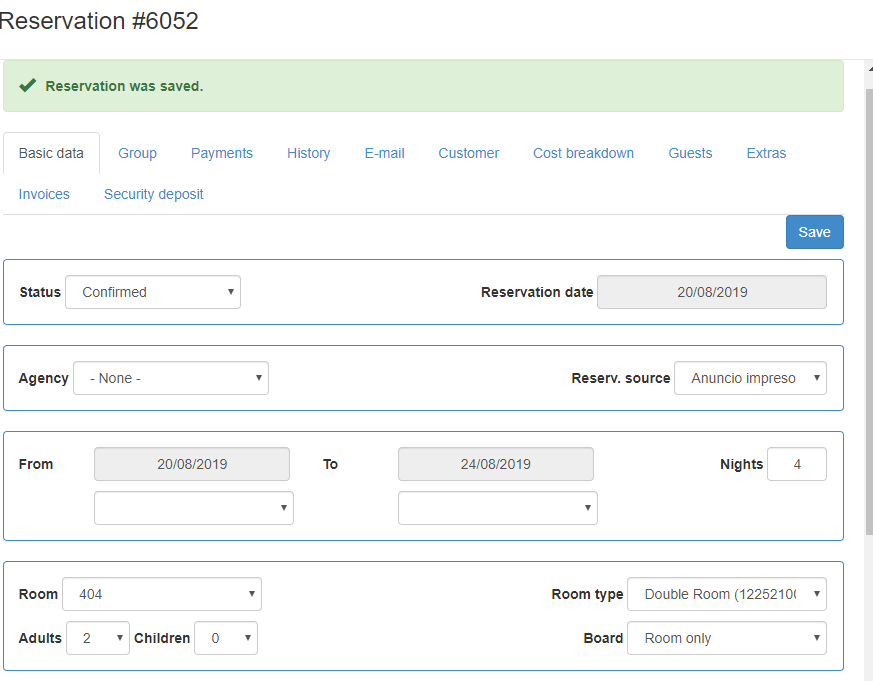This screenshot has height=681, width=873.
Task: Open the Room dropdown showing 404
Action: coord(162,594)
